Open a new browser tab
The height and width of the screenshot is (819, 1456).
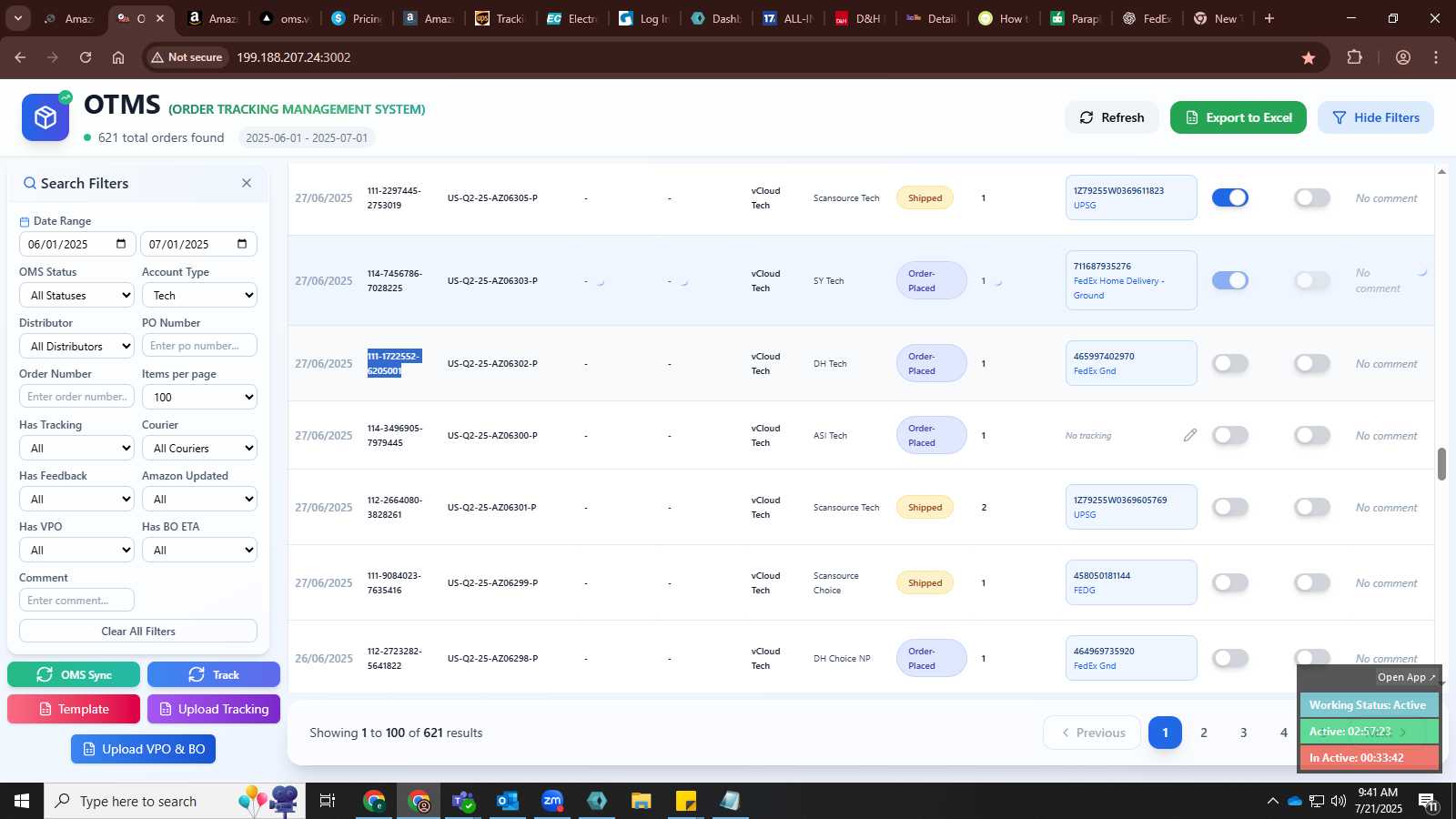[1269, 18]
